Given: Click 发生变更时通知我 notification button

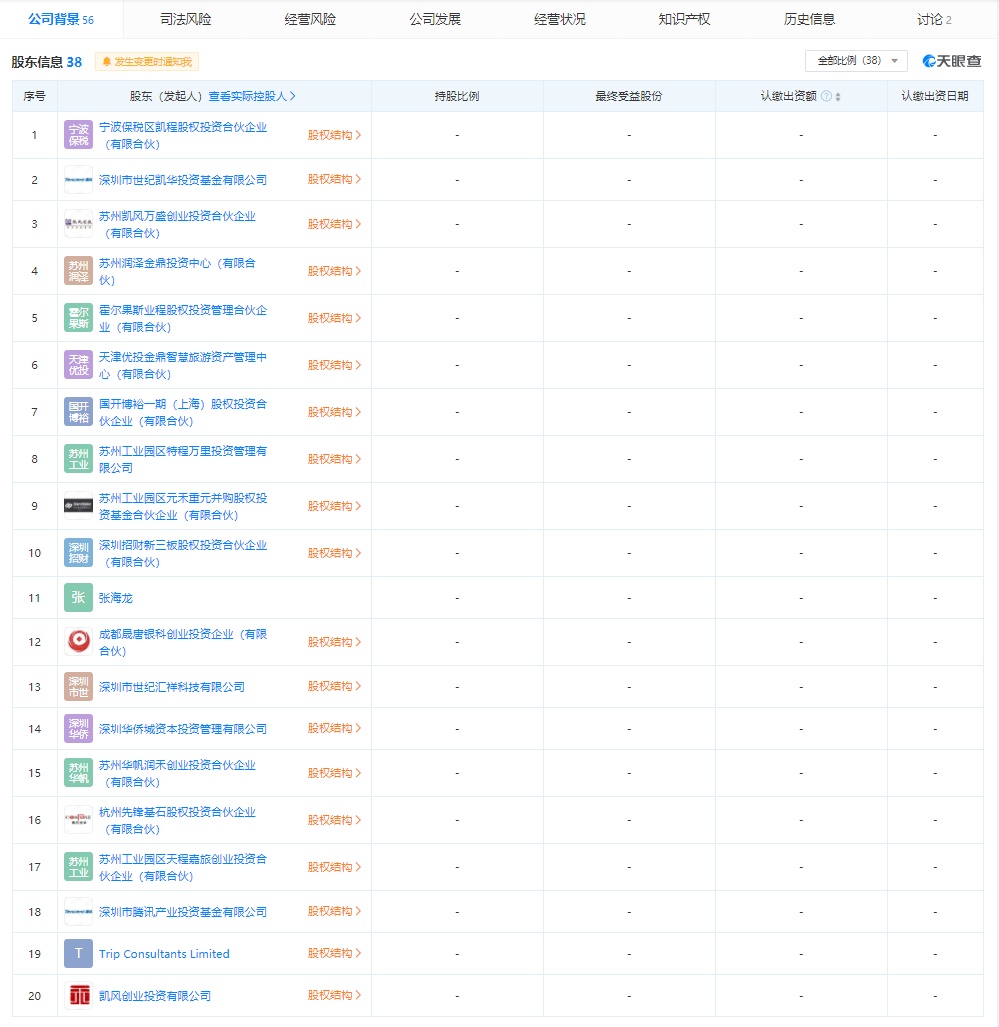Looking at the screenshot, I should pos(147,62).
